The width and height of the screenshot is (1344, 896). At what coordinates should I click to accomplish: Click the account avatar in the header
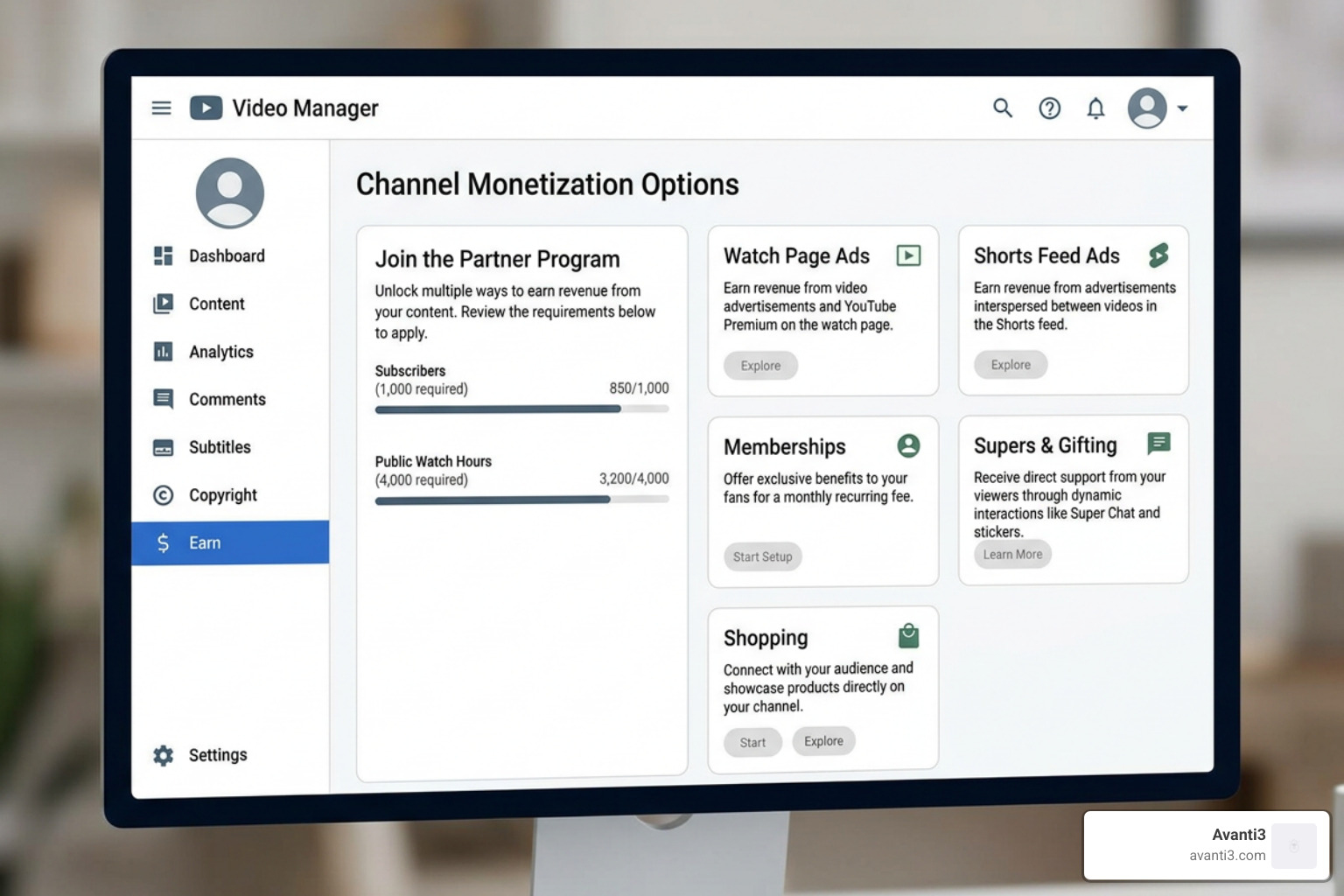point(1147,108)
